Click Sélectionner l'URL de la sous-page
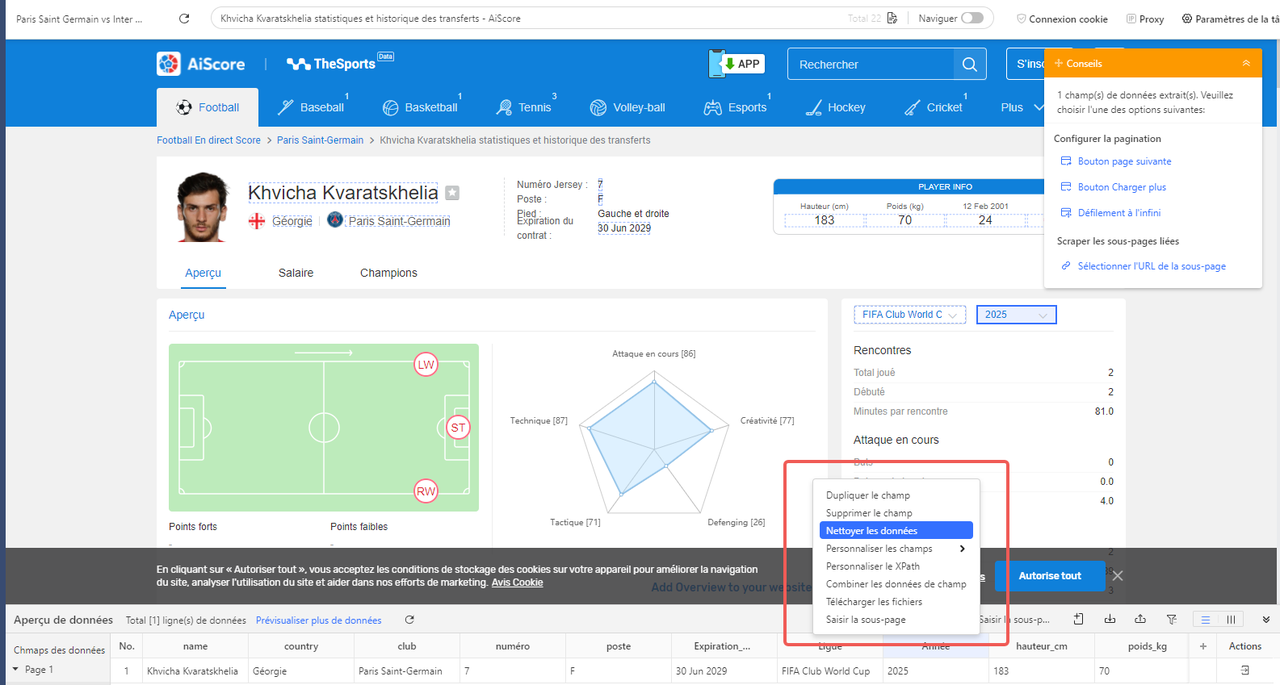This screenshot has width=1280, height=685. click(1142, 266)
